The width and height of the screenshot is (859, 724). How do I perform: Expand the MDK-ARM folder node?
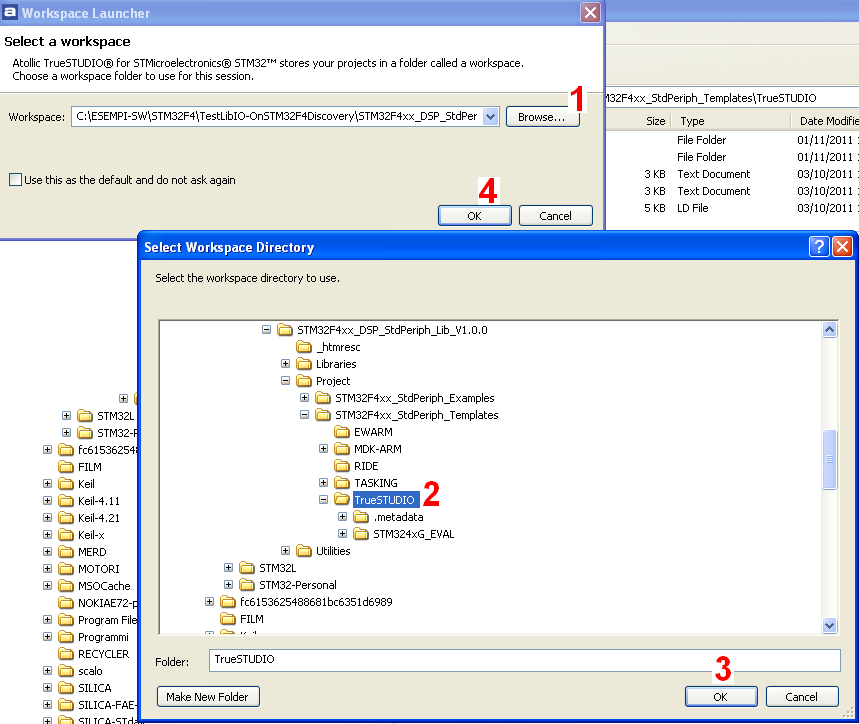pyautogui.click(x=324, y=449)
